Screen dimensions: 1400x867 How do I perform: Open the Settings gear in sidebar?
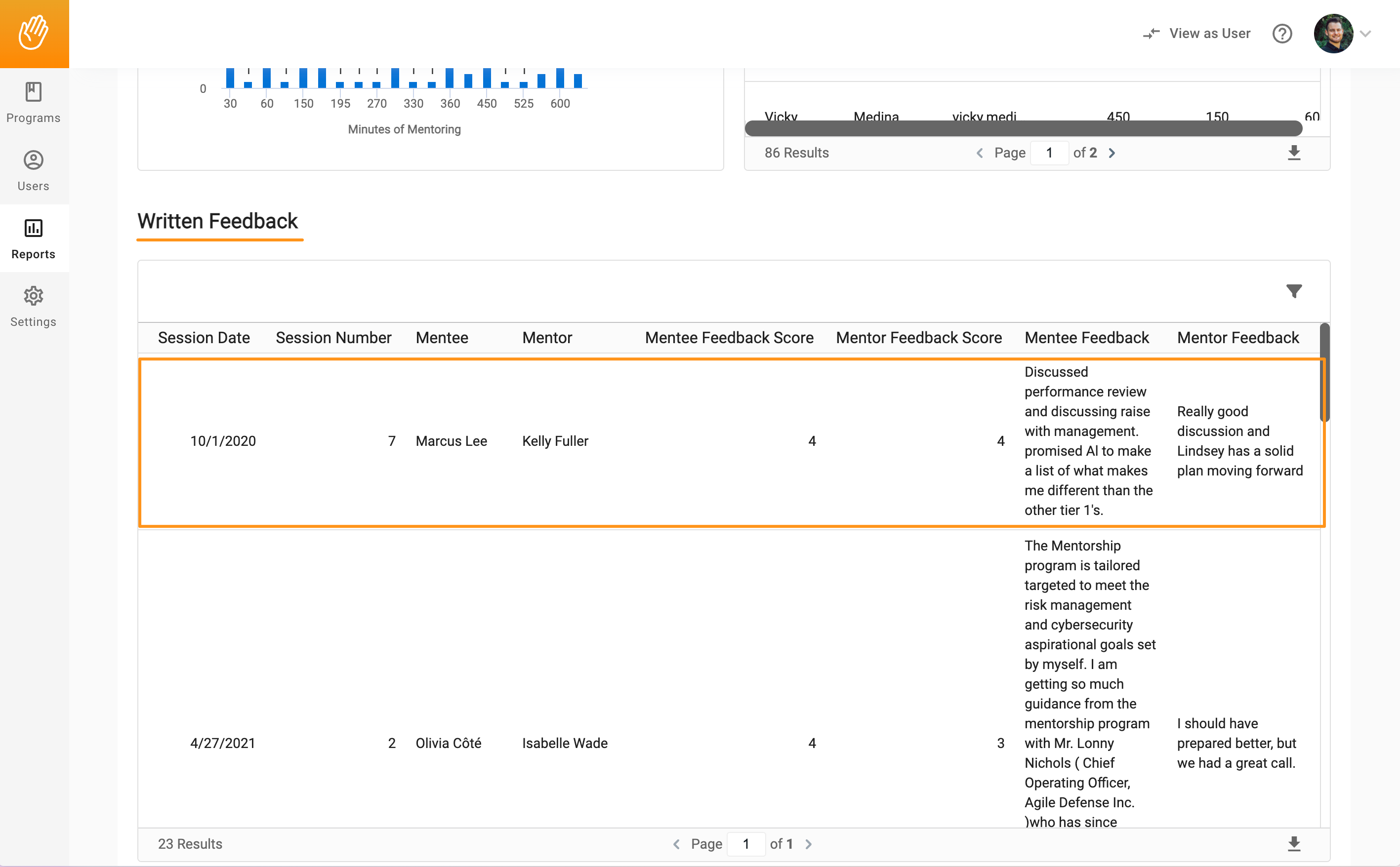[x=33, y=306]
